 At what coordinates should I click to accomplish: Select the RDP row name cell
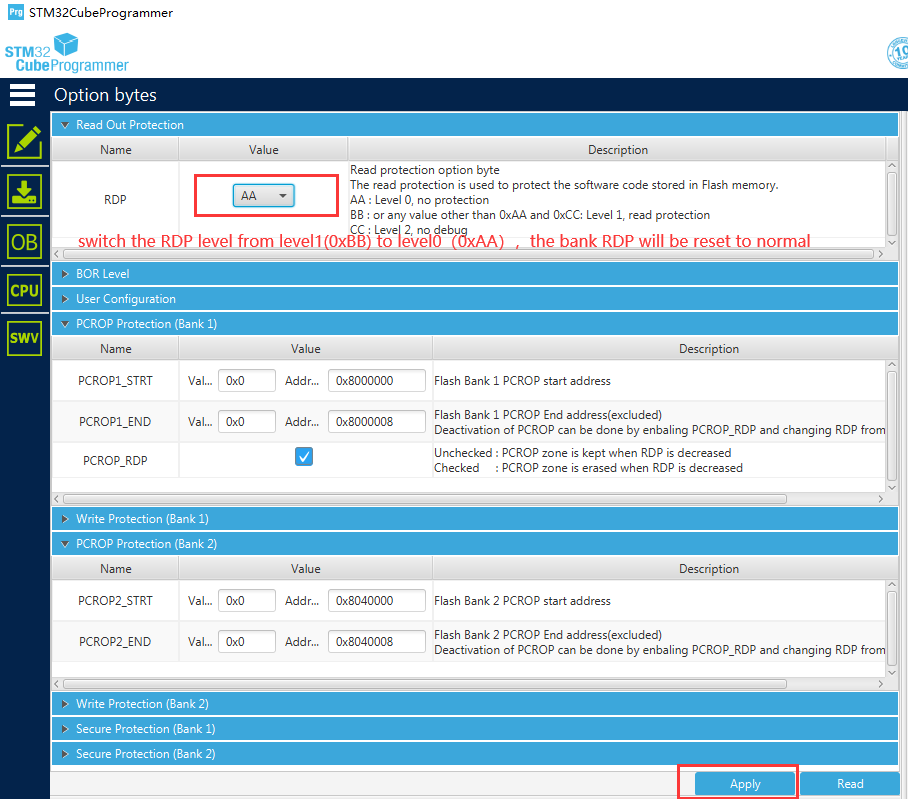coord(115,200)
